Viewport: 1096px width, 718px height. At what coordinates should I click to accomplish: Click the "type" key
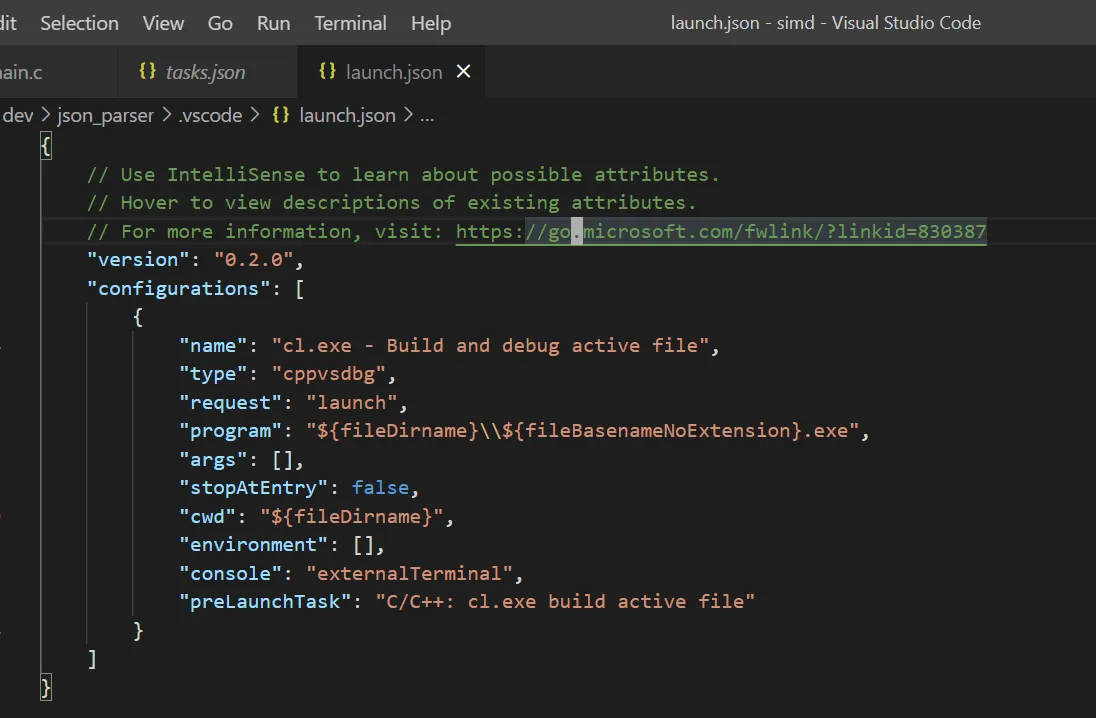pyautogui.click(x=213, y=374)
